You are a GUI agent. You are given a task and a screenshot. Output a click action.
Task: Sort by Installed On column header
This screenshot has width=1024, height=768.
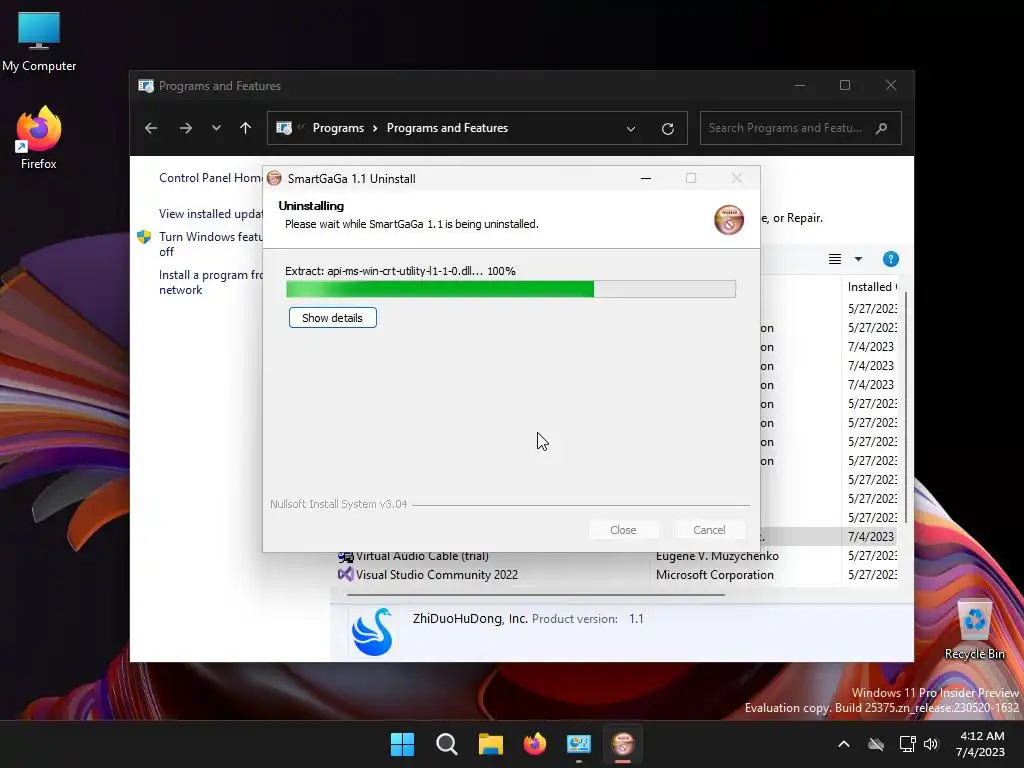click(x=872, y=287)
